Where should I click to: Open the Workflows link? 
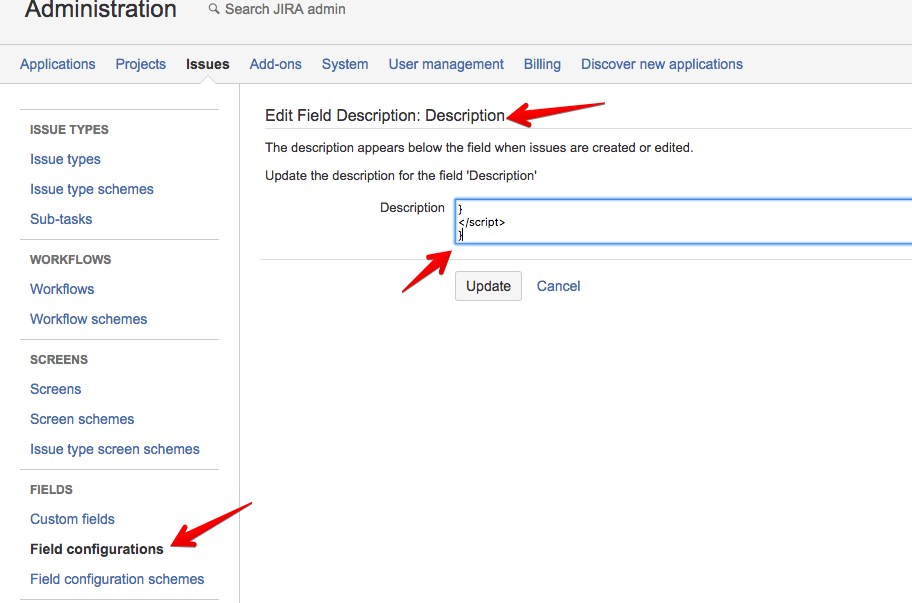coord(62,289)
